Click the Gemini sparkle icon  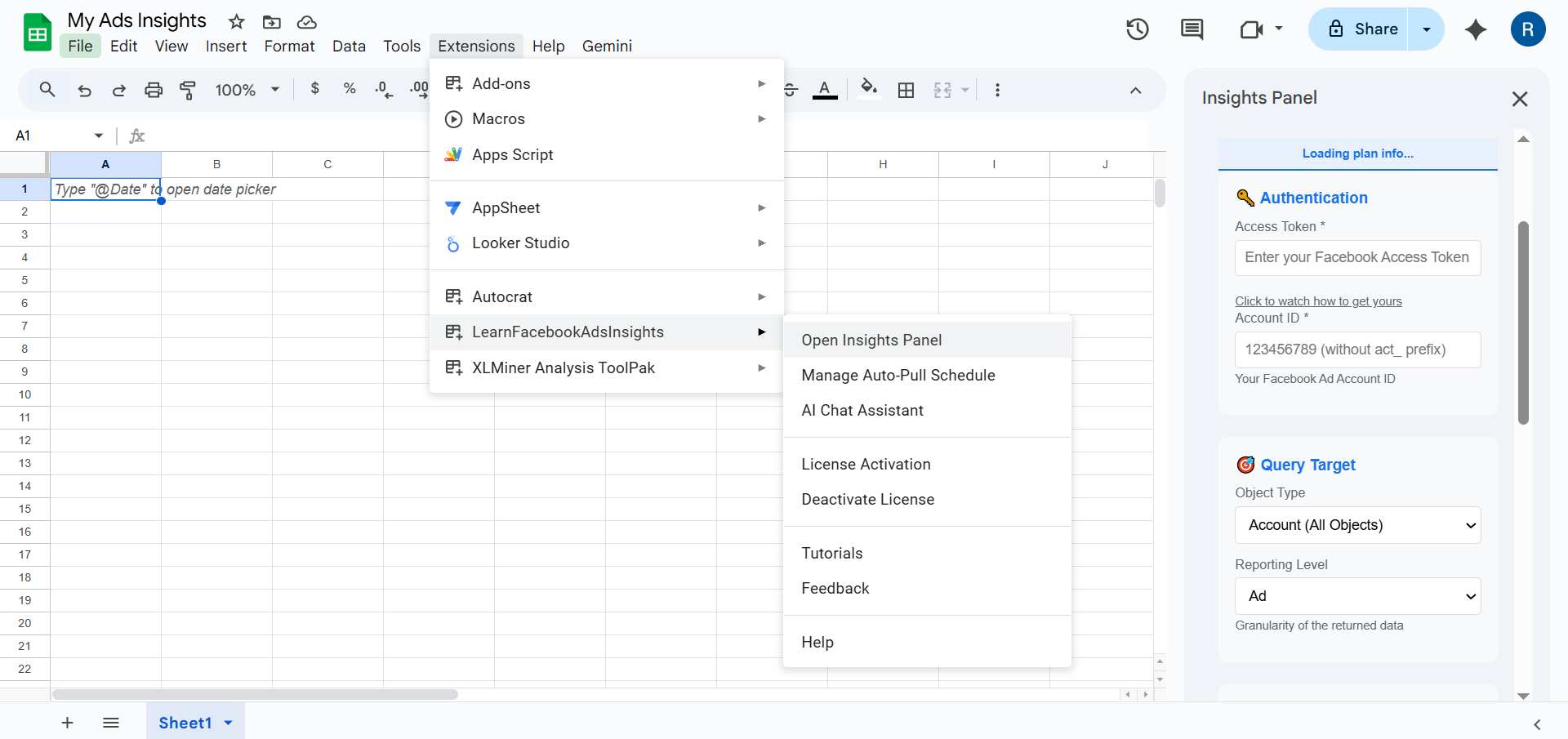pos(1475,29)
